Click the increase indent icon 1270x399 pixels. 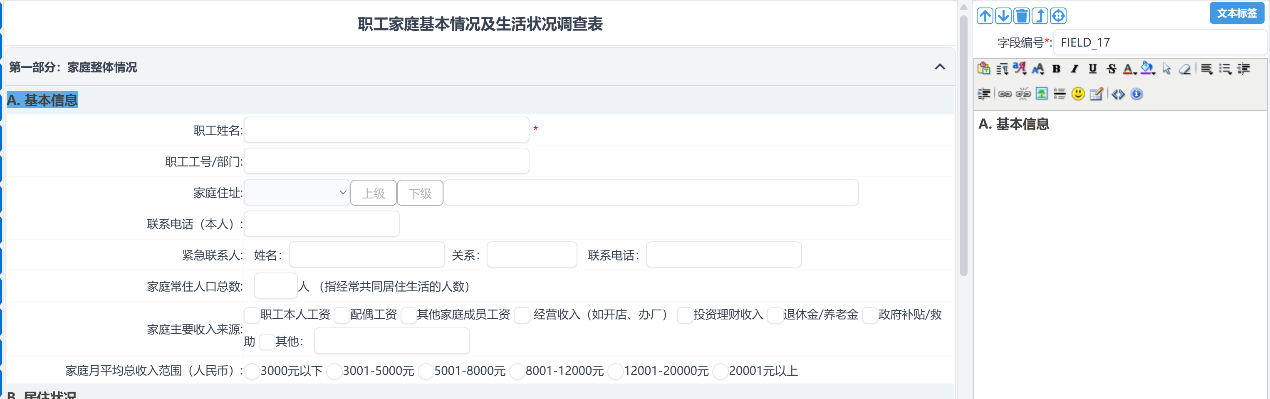(983, 94)
